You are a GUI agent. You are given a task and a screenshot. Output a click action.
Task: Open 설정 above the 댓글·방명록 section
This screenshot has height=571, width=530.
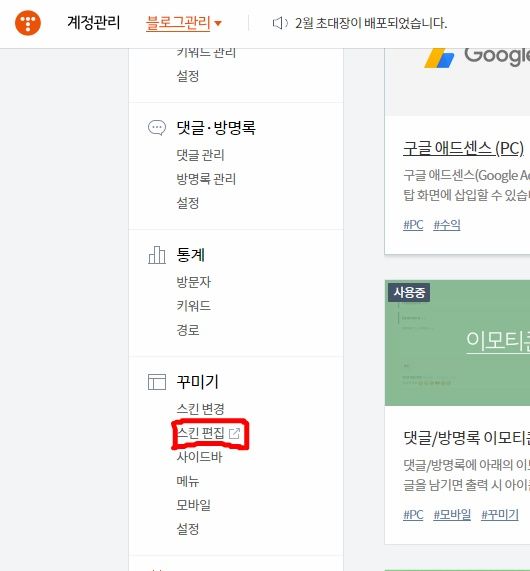point(188,76)
